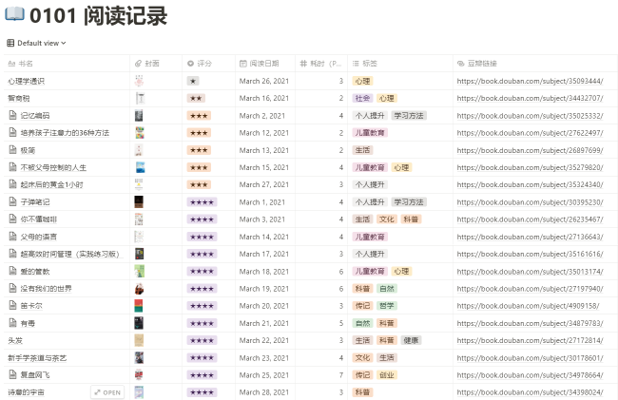Open the douban link ending 35025332

coord(530,115)
